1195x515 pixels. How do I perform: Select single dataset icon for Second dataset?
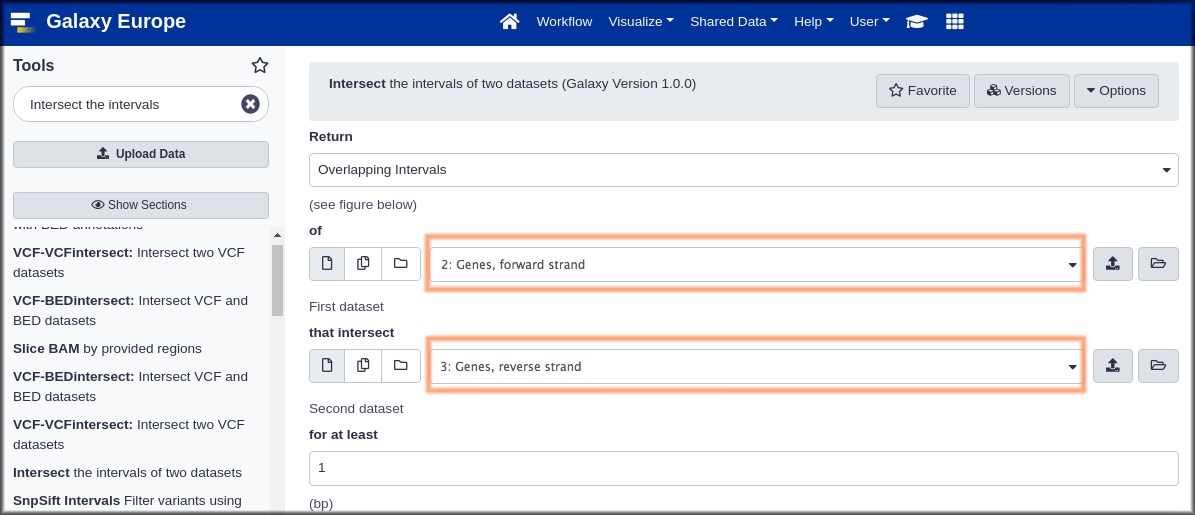pyautogui.click(x=327, y=366)
